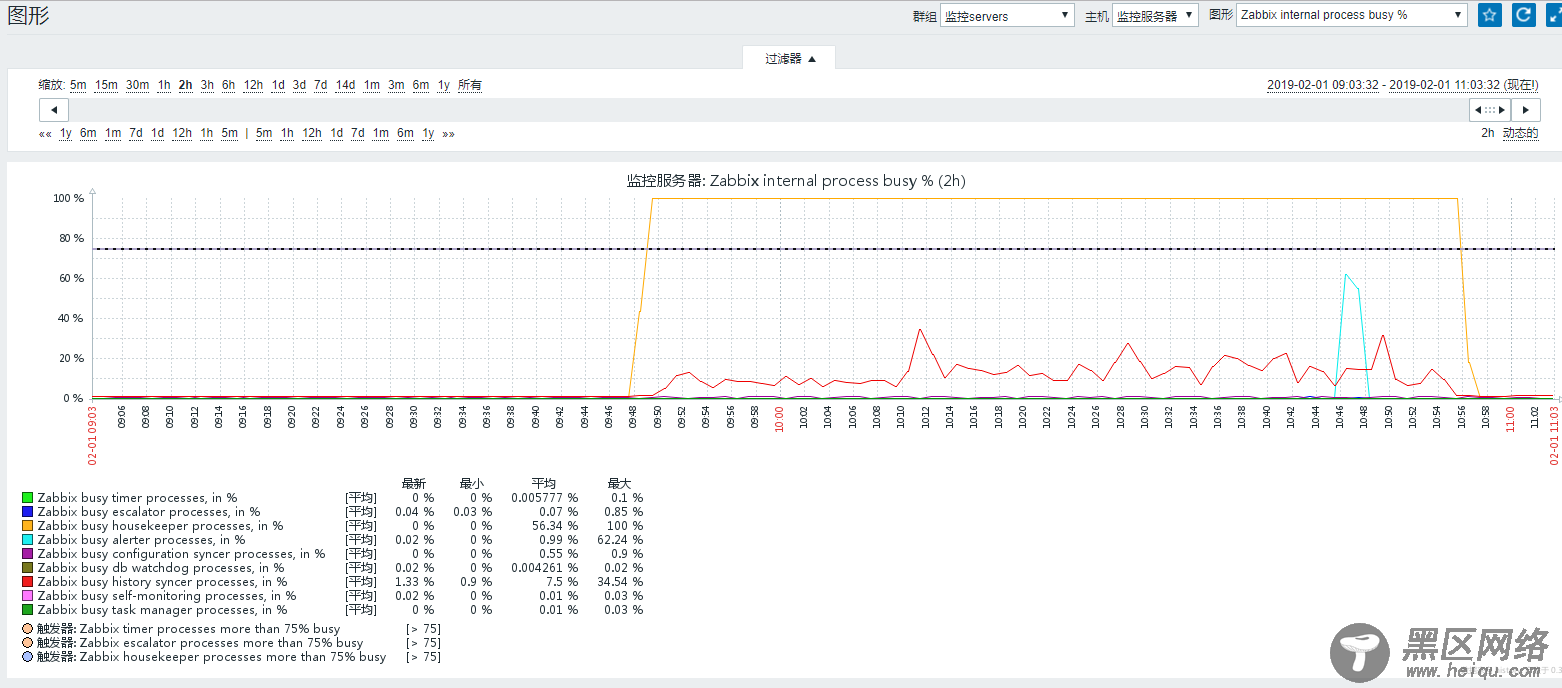1562x688 pixels.
Task: Click cyan swatch for alerter processes
Action: (x=27, y=540)
